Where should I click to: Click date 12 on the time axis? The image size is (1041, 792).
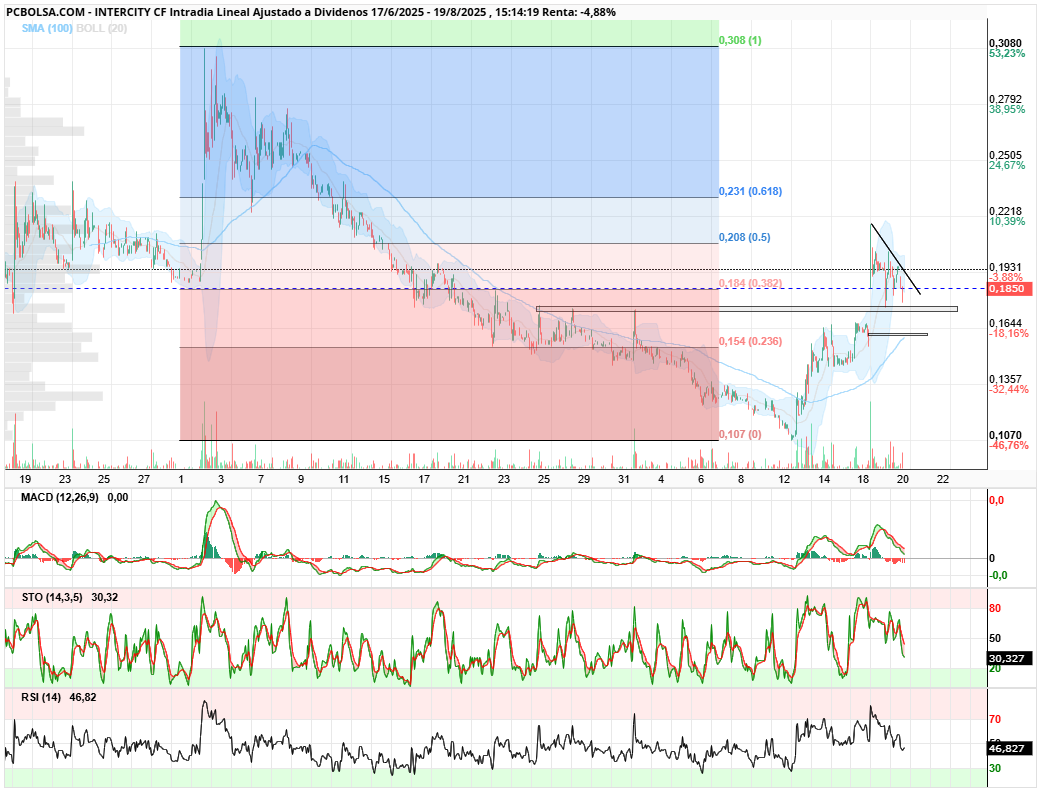point(785,479)
